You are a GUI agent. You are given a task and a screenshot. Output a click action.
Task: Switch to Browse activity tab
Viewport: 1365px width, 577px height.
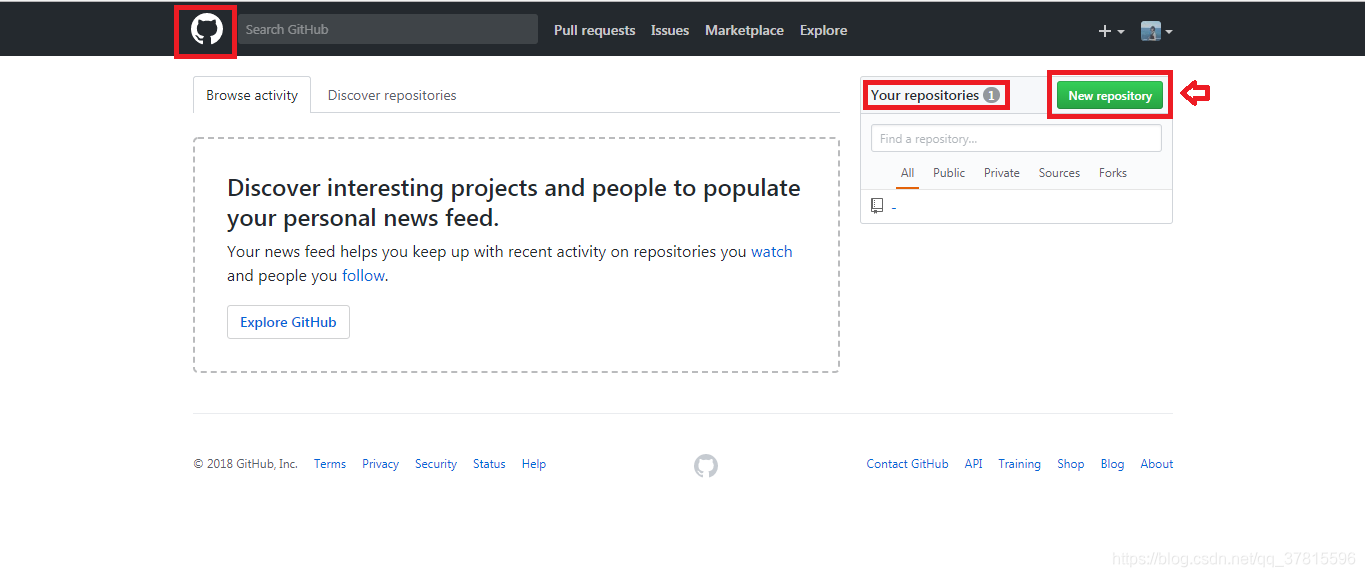[x=252, y=95]
